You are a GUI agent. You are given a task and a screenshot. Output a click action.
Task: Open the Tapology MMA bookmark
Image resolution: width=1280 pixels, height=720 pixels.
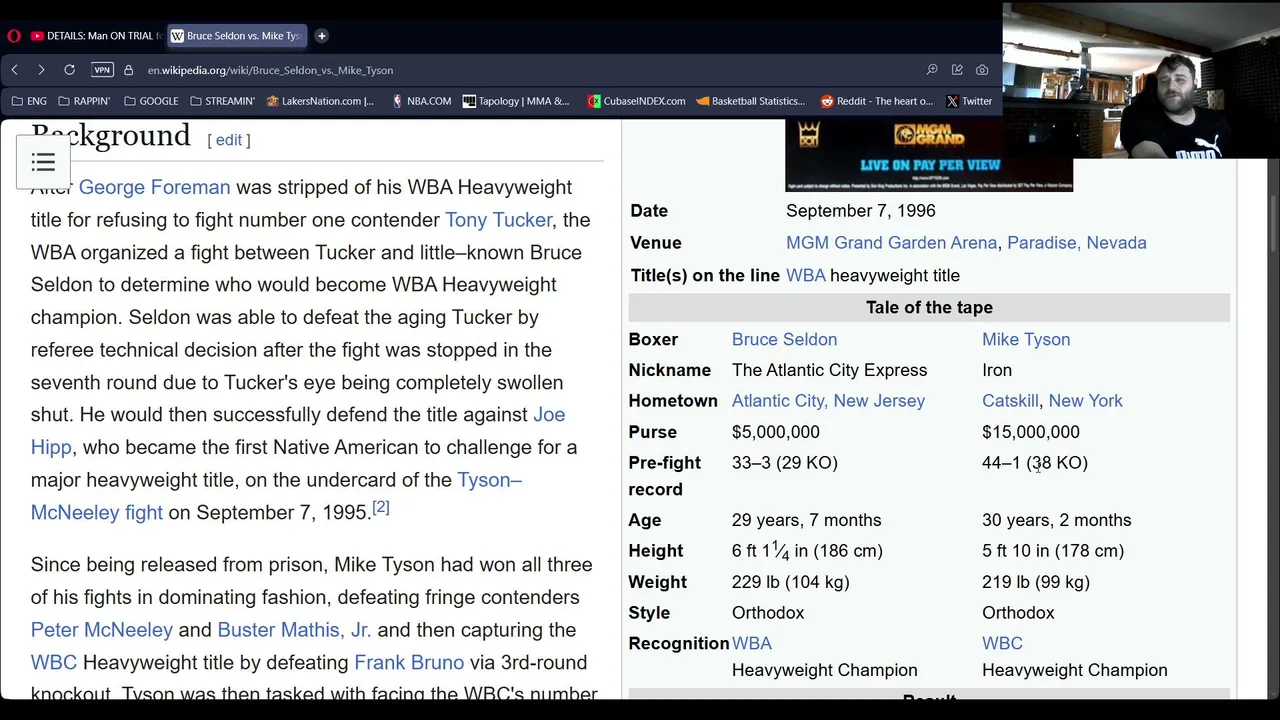[516, 101]
